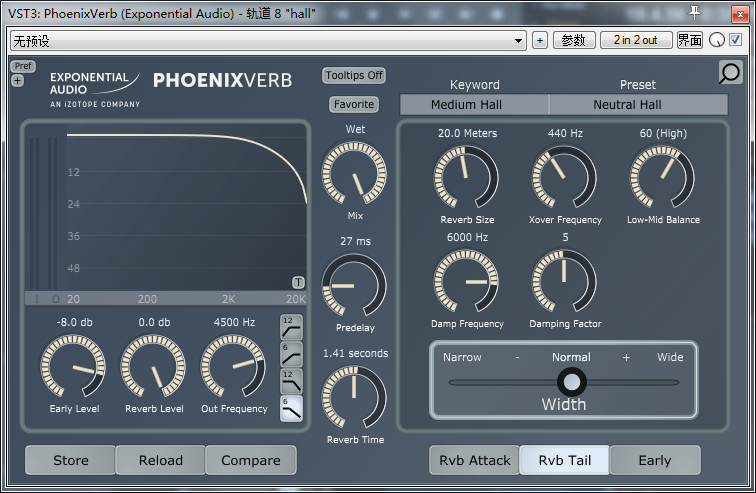
Task: Click the small plus icon under Pref
Action: pyautogui.click(x=17, y=80)
